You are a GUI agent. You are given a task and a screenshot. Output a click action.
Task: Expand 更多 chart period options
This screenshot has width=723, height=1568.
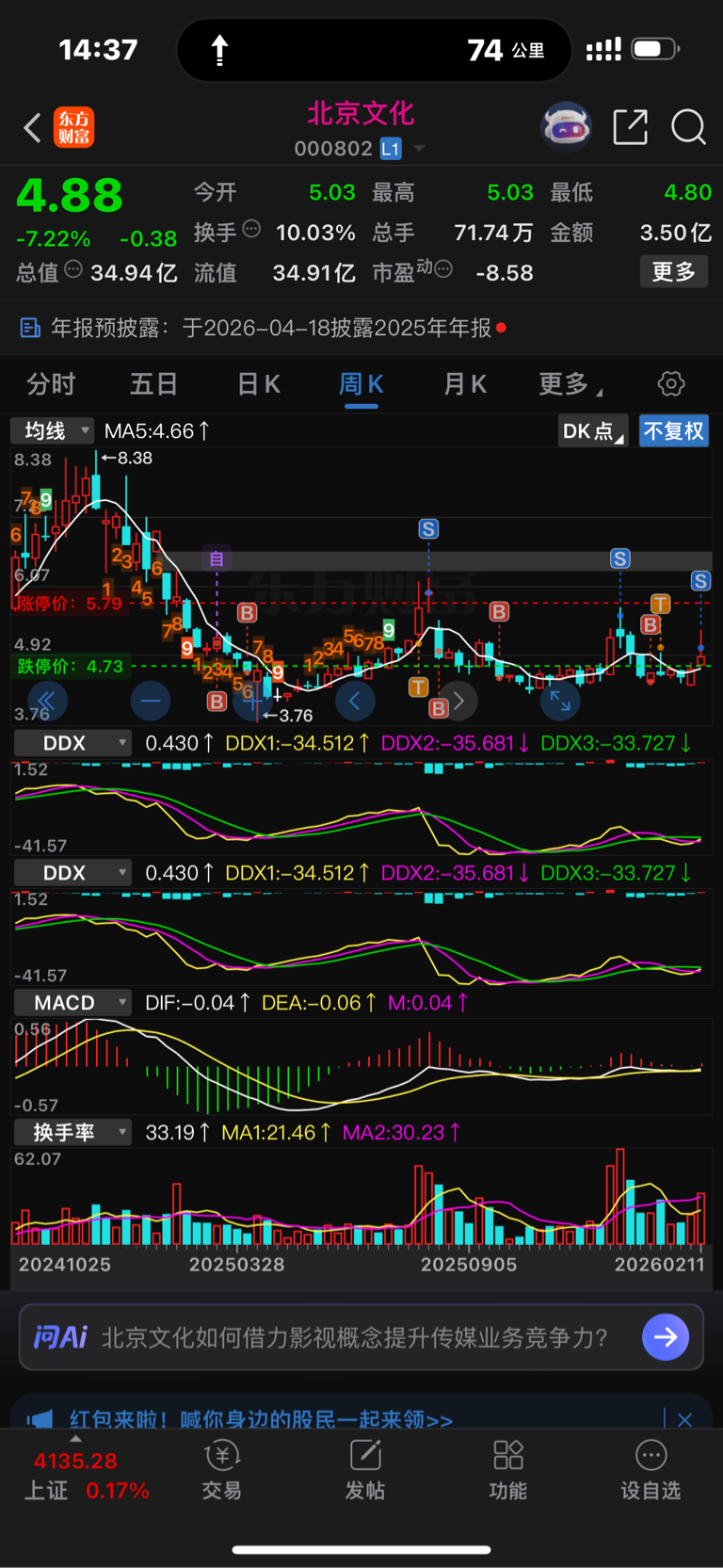(570, 384)
